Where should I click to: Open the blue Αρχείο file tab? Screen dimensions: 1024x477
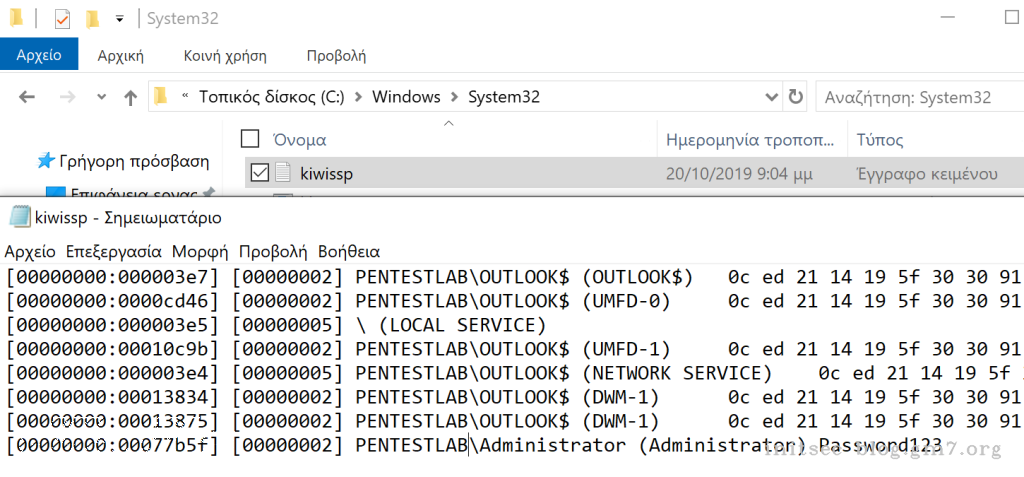click(x=38, y=55)
